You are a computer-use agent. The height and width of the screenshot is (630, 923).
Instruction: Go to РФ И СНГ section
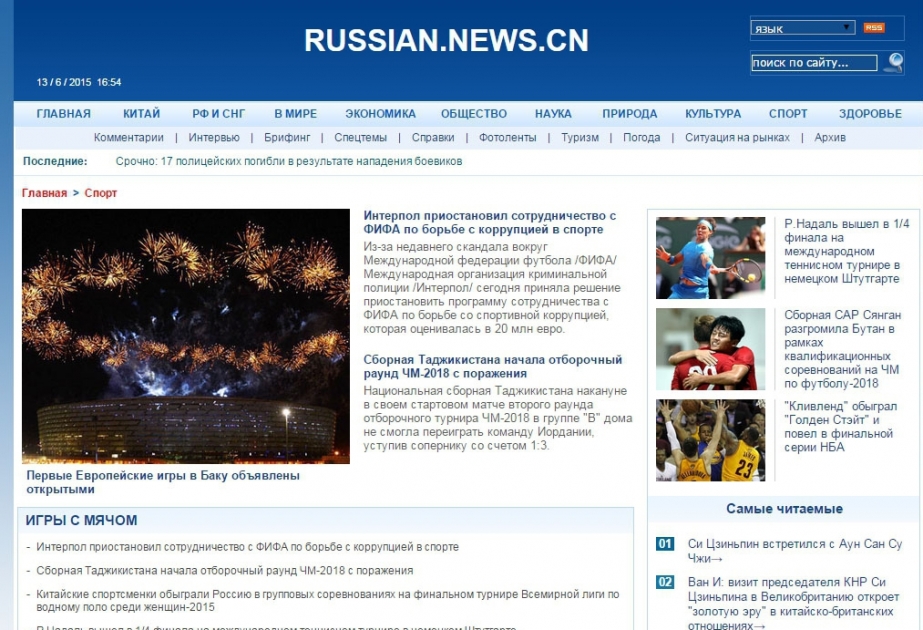218,114
